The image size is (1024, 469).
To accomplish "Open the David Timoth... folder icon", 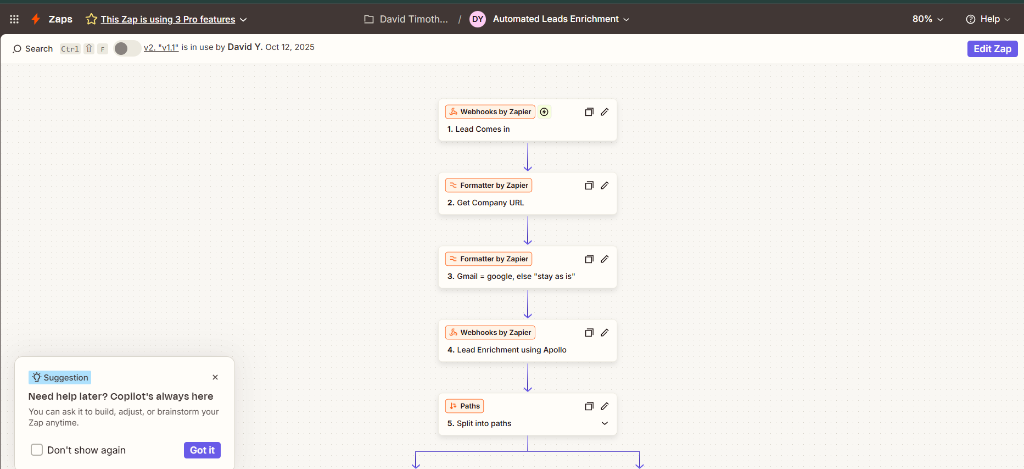I will point(369,19).
